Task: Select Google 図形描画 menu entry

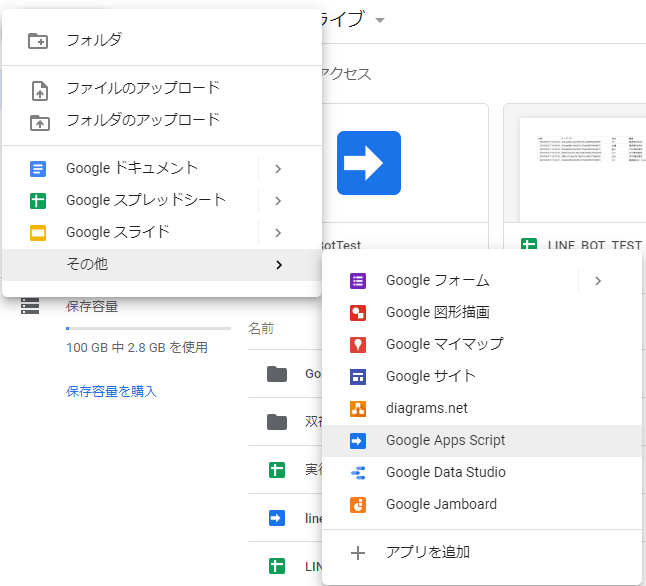Action: [x=482, y=313]
